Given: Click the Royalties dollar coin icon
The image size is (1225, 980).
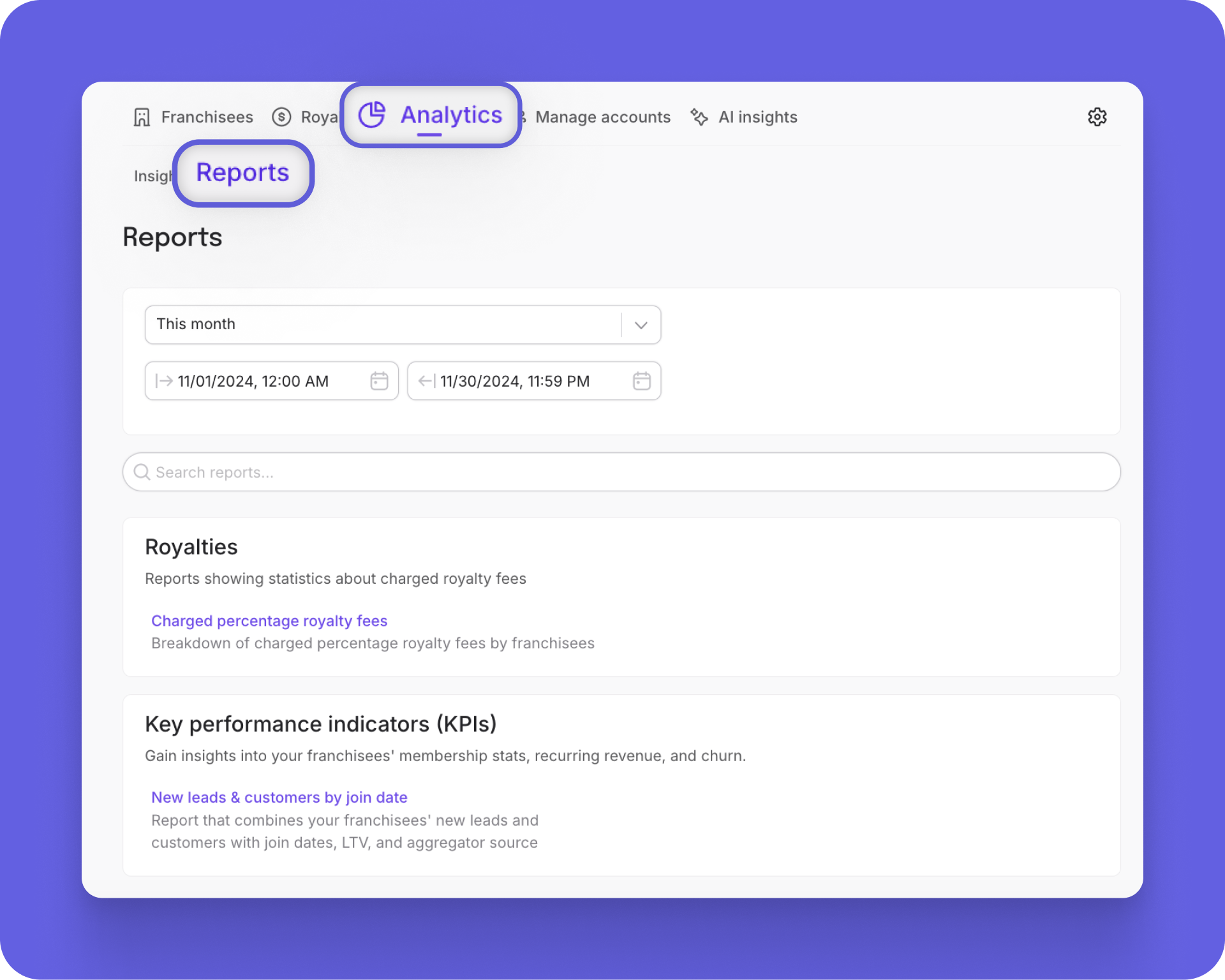Looking at the screenshot, I should 281,117.
